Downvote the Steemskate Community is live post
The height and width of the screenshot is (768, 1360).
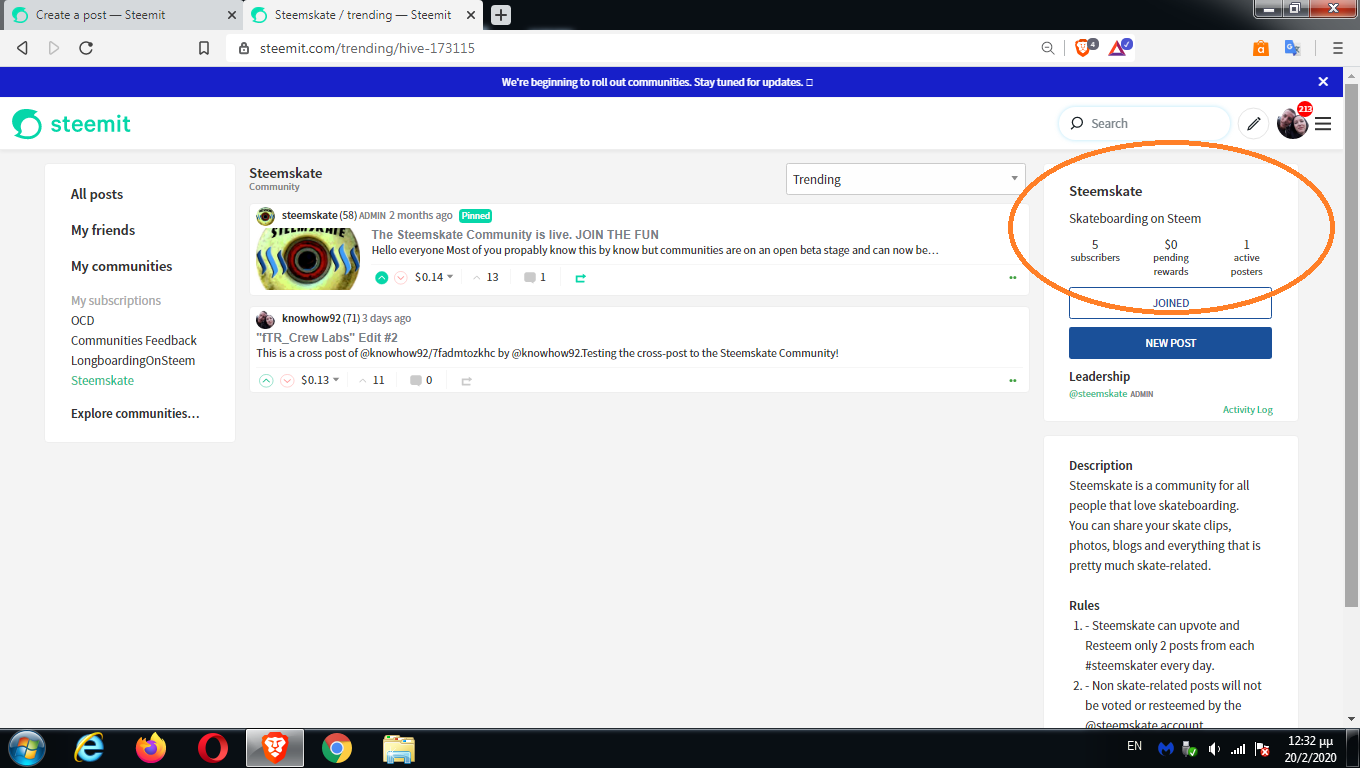(401, 278)
